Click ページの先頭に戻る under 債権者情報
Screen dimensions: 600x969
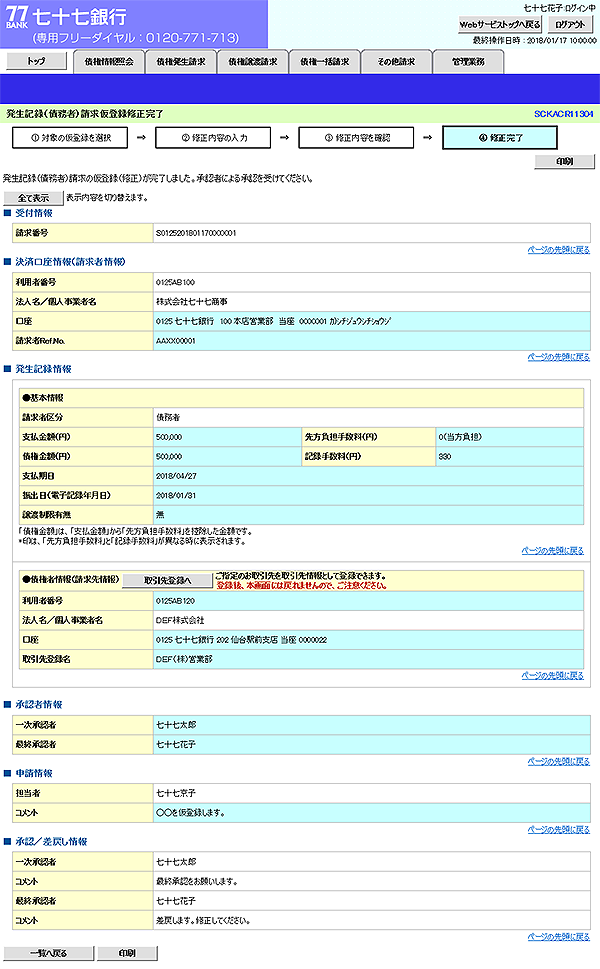tap(552, 675)
